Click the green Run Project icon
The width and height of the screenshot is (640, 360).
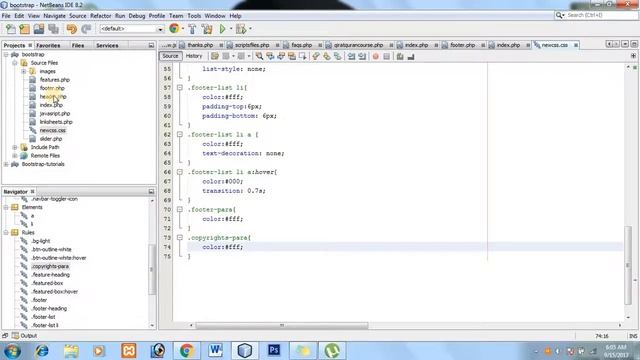point(222,29)
